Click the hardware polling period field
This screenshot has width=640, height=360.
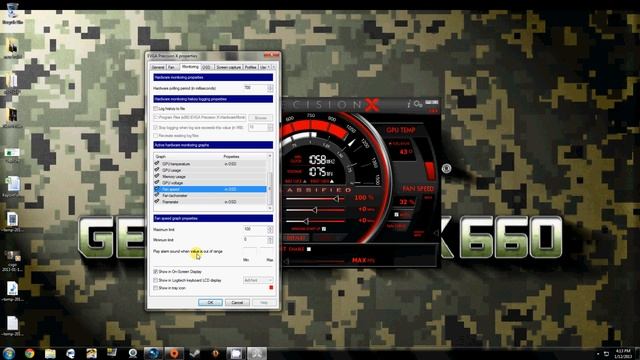tap(255, 88)
